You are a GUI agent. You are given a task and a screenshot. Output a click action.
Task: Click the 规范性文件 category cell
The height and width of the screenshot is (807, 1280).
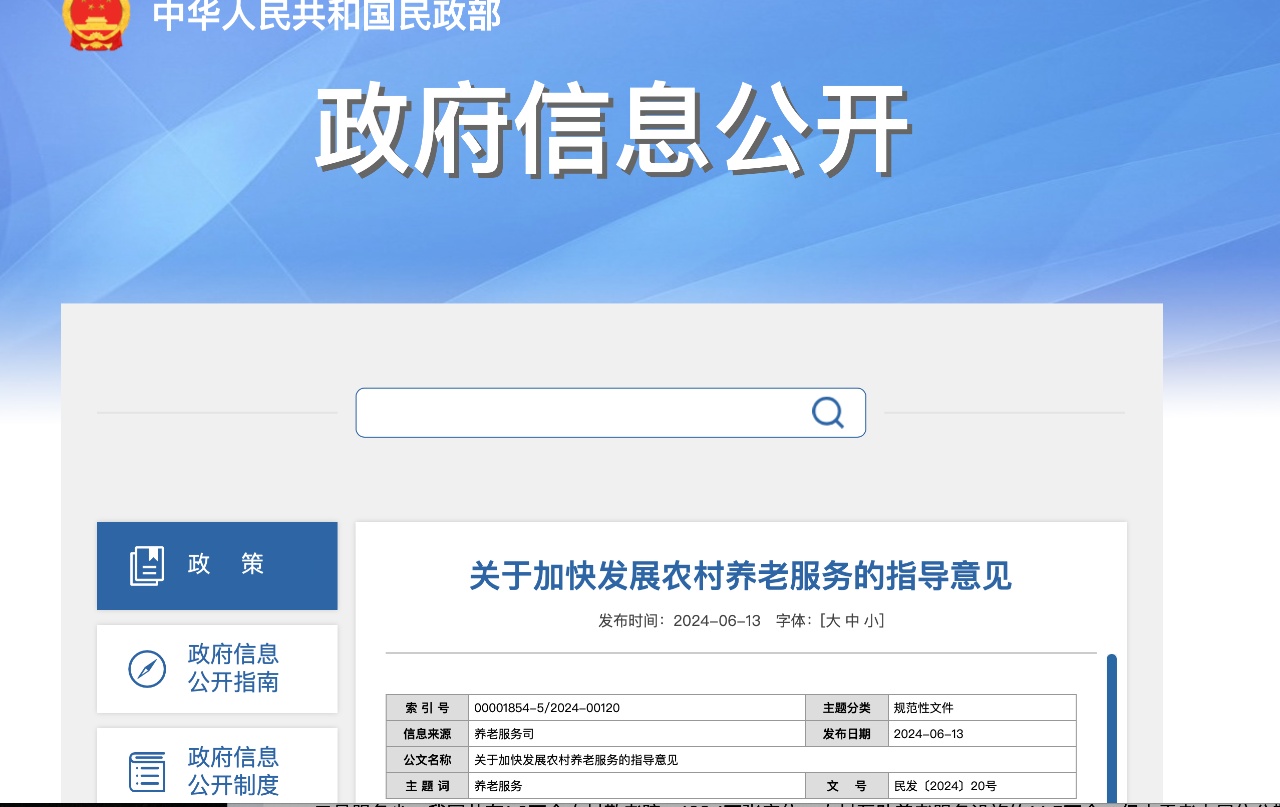[923, 708]
